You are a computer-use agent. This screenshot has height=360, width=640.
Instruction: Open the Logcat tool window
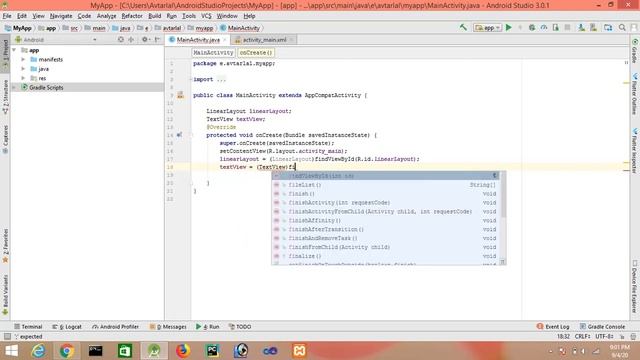pyautogui.click(x=67, y=327)
